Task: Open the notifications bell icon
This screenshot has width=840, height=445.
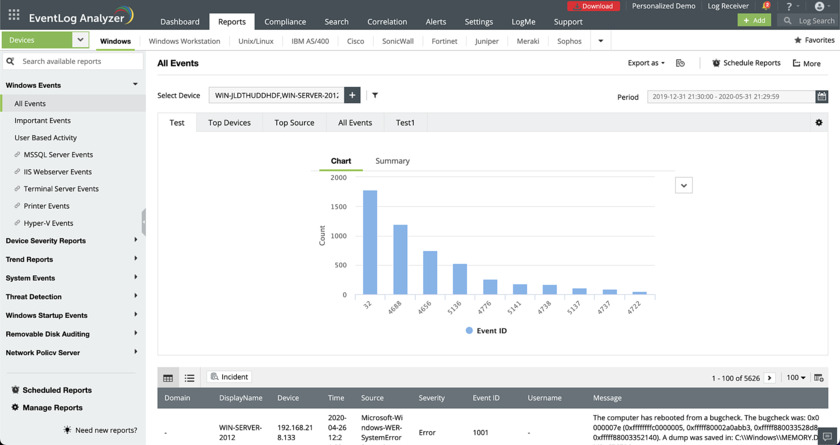Action: [x=766, y=6]
